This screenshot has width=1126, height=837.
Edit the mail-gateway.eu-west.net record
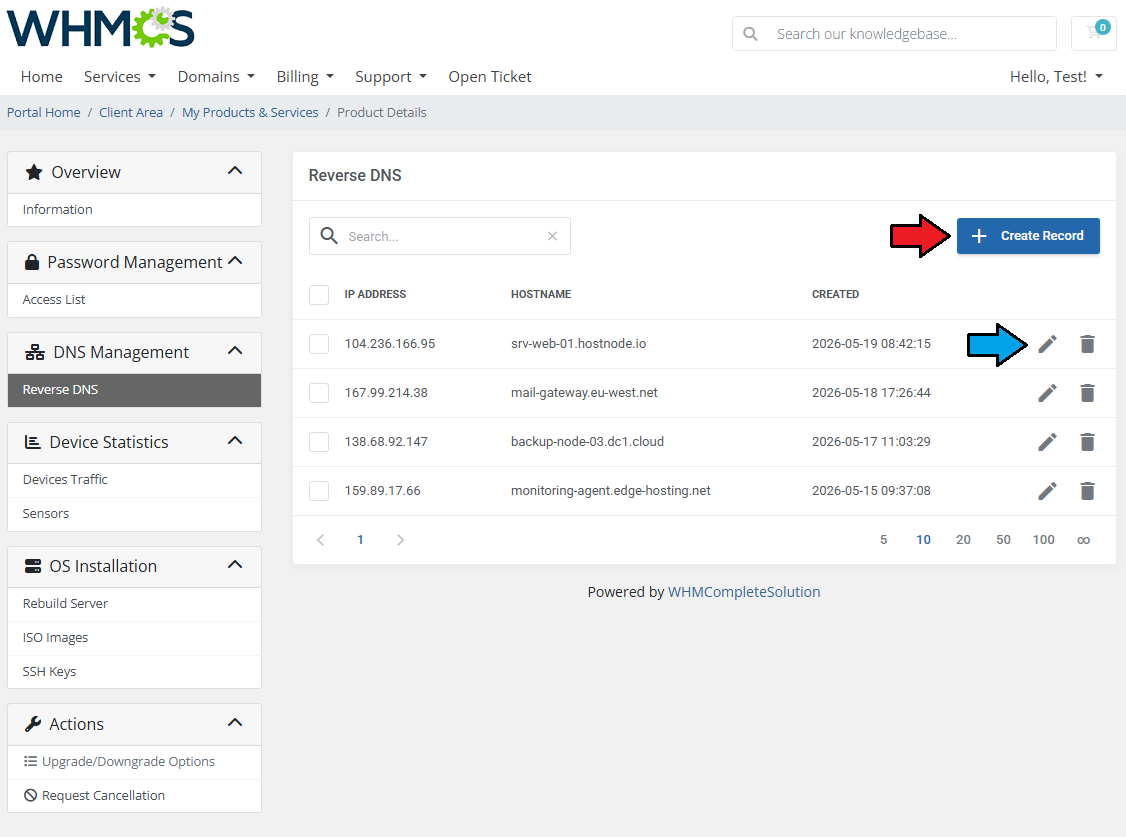point(1047,393)
